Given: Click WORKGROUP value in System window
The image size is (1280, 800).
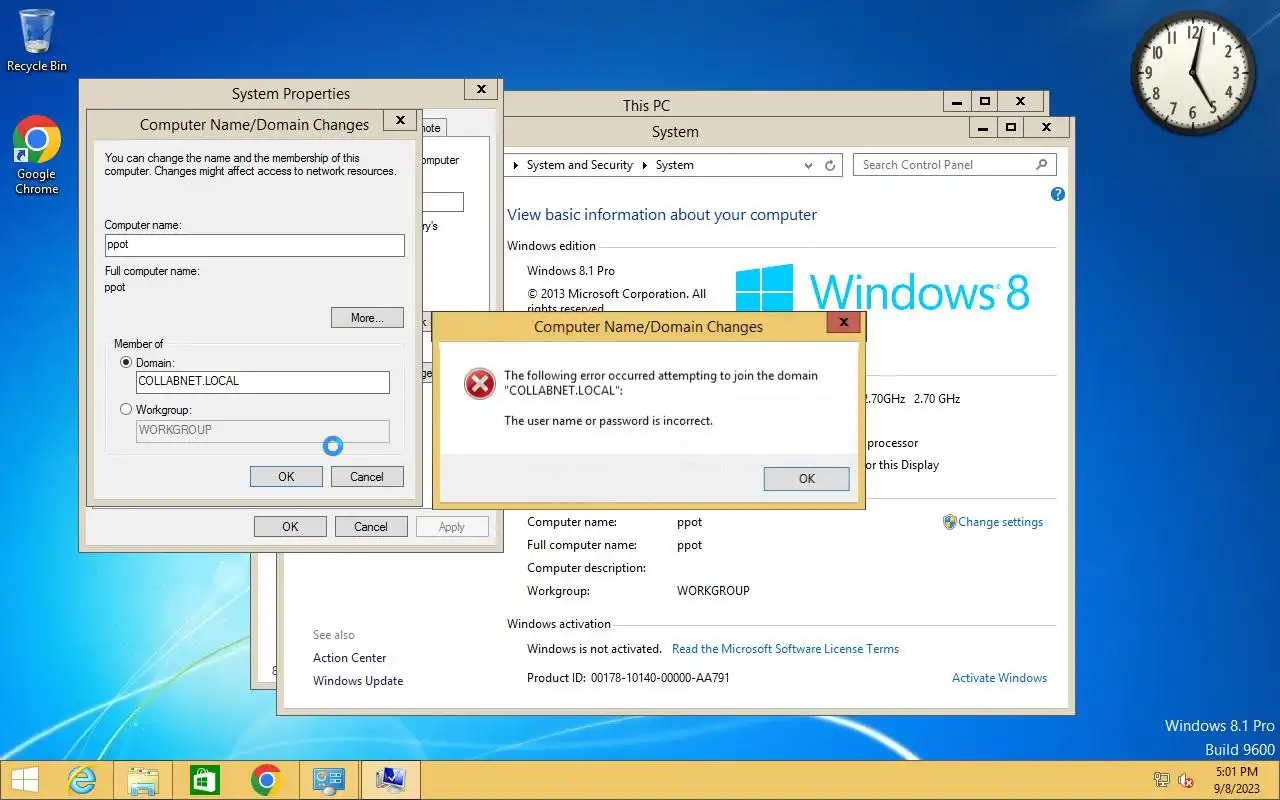Looking at the screenshot, I should (713, 591).
